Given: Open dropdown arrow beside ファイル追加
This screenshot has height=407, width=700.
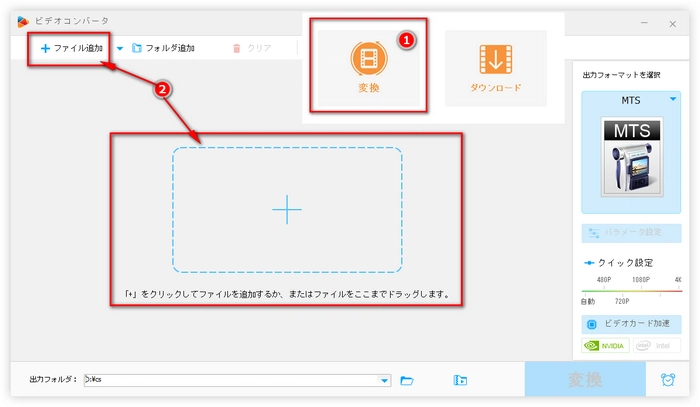Looking at the screenshot, I should click(x=120, y=48).
